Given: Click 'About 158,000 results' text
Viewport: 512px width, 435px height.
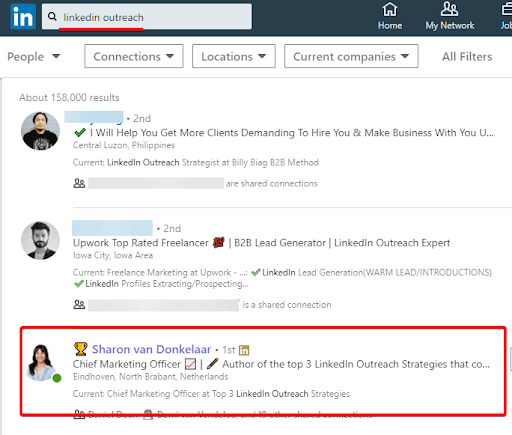Looking at the screenshot, I should (x=69, y=97).
